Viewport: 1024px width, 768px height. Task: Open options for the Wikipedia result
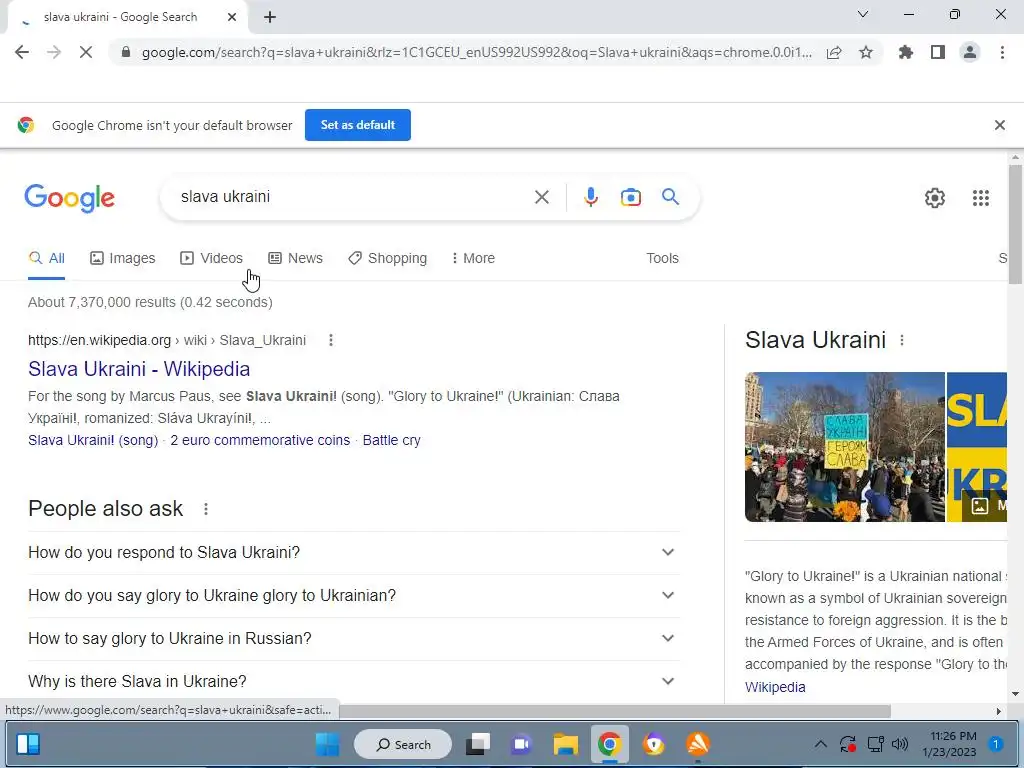(x=331, y=340)
